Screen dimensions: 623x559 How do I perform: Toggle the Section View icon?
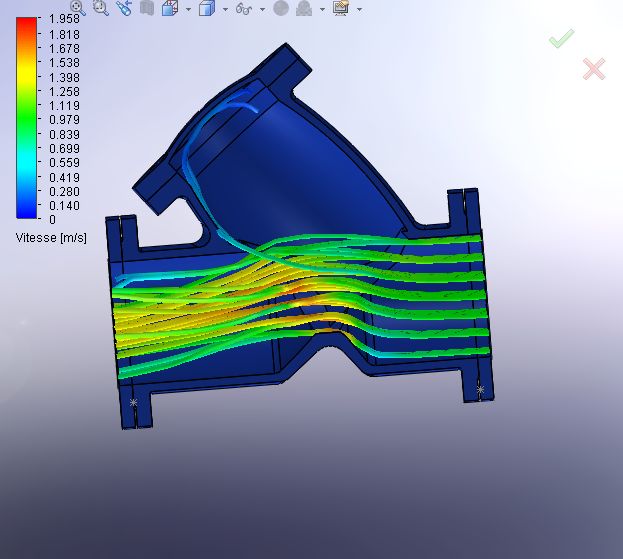coord(147,8)
